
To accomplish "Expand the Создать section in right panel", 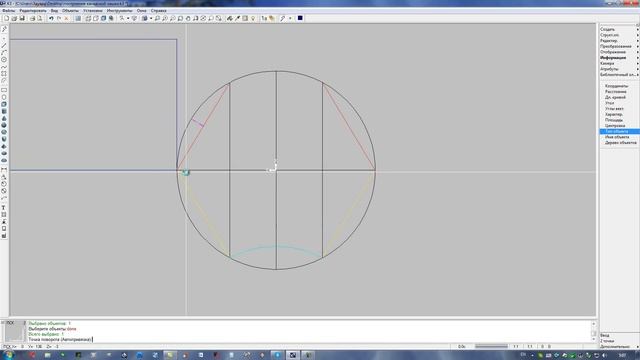I will point(619,29).
